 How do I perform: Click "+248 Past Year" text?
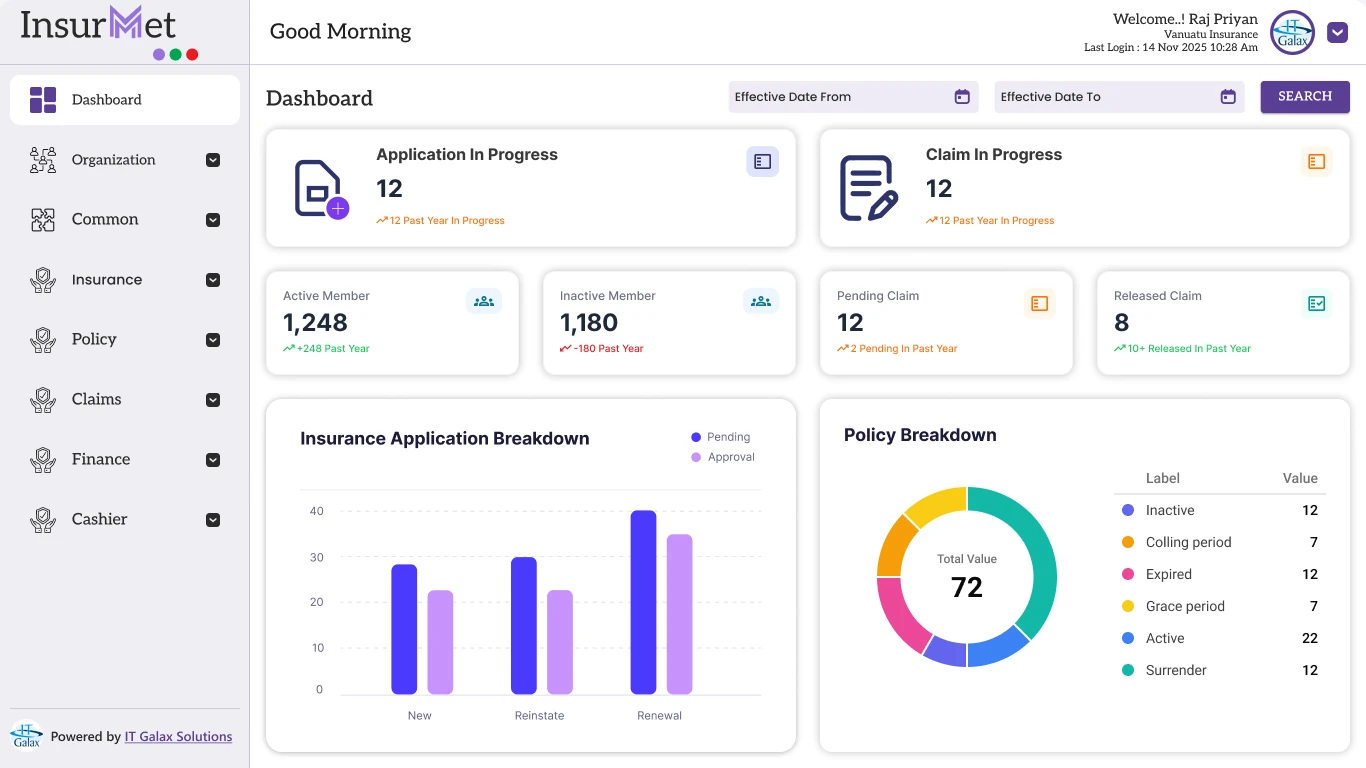pyautogui.click(x=333, y=349)
